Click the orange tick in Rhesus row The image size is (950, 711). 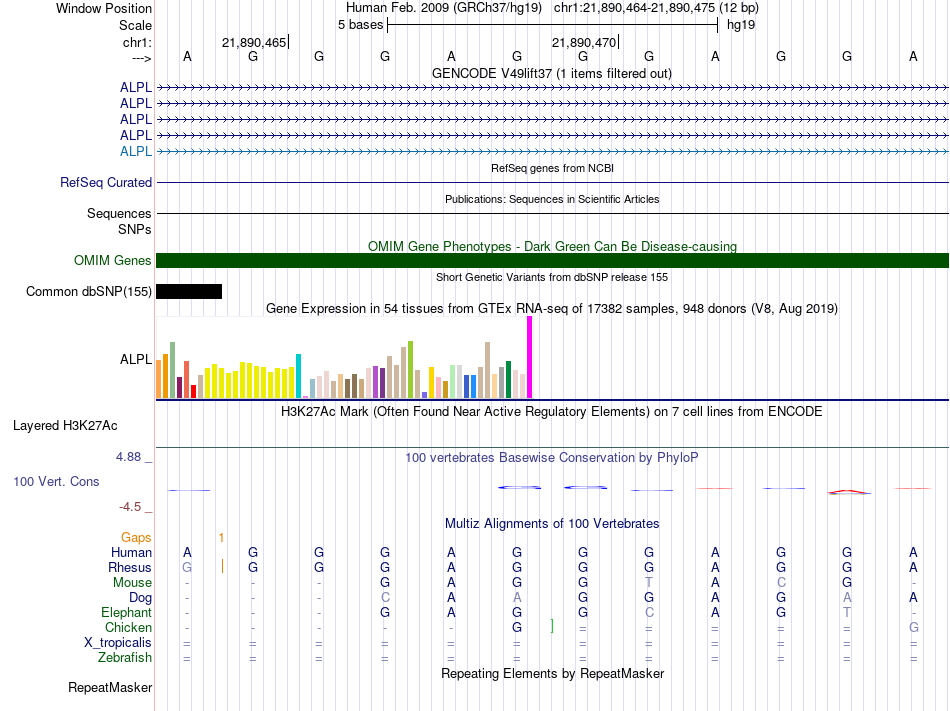click(x=222, y=567)
